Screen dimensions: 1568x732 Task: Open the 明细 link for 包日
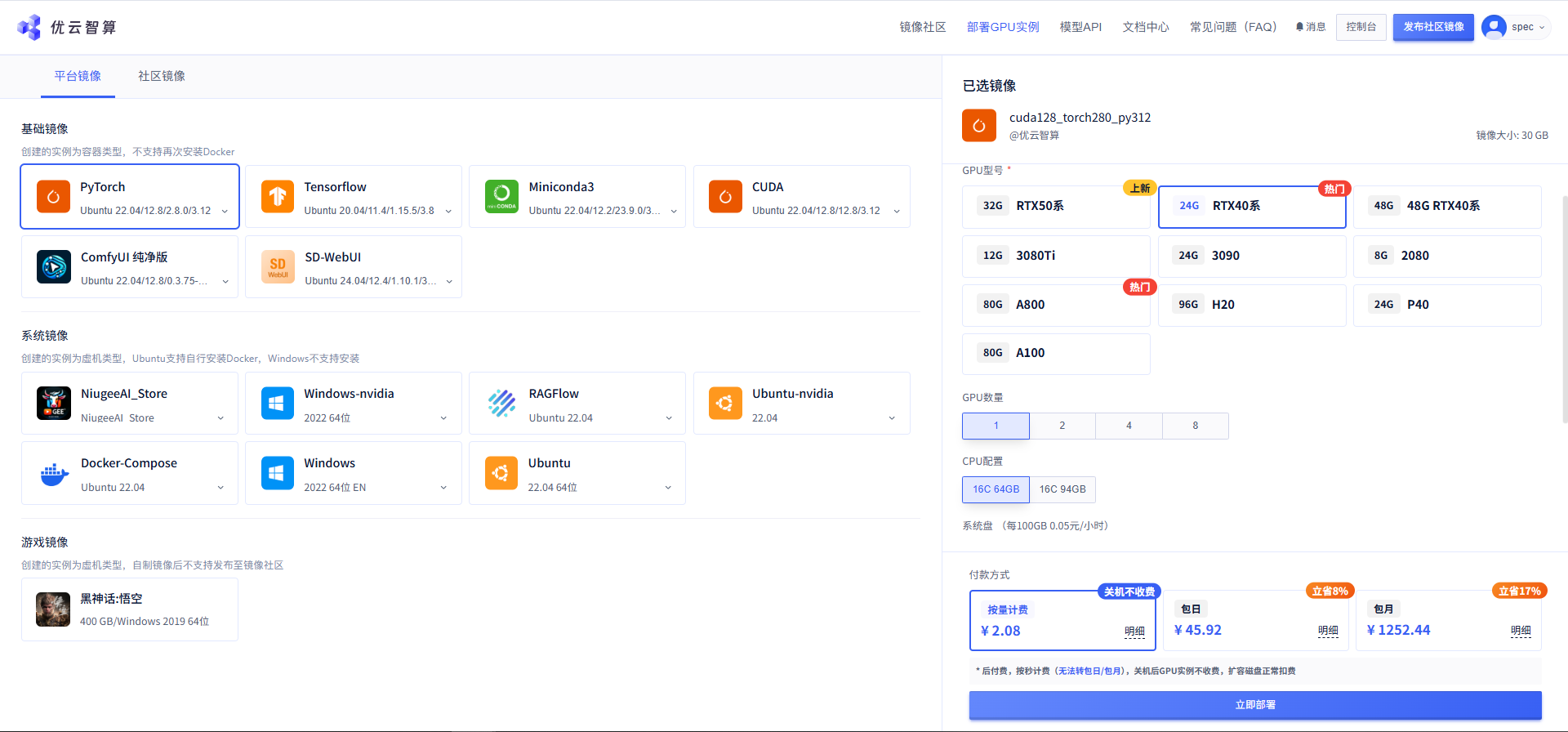1328,631
